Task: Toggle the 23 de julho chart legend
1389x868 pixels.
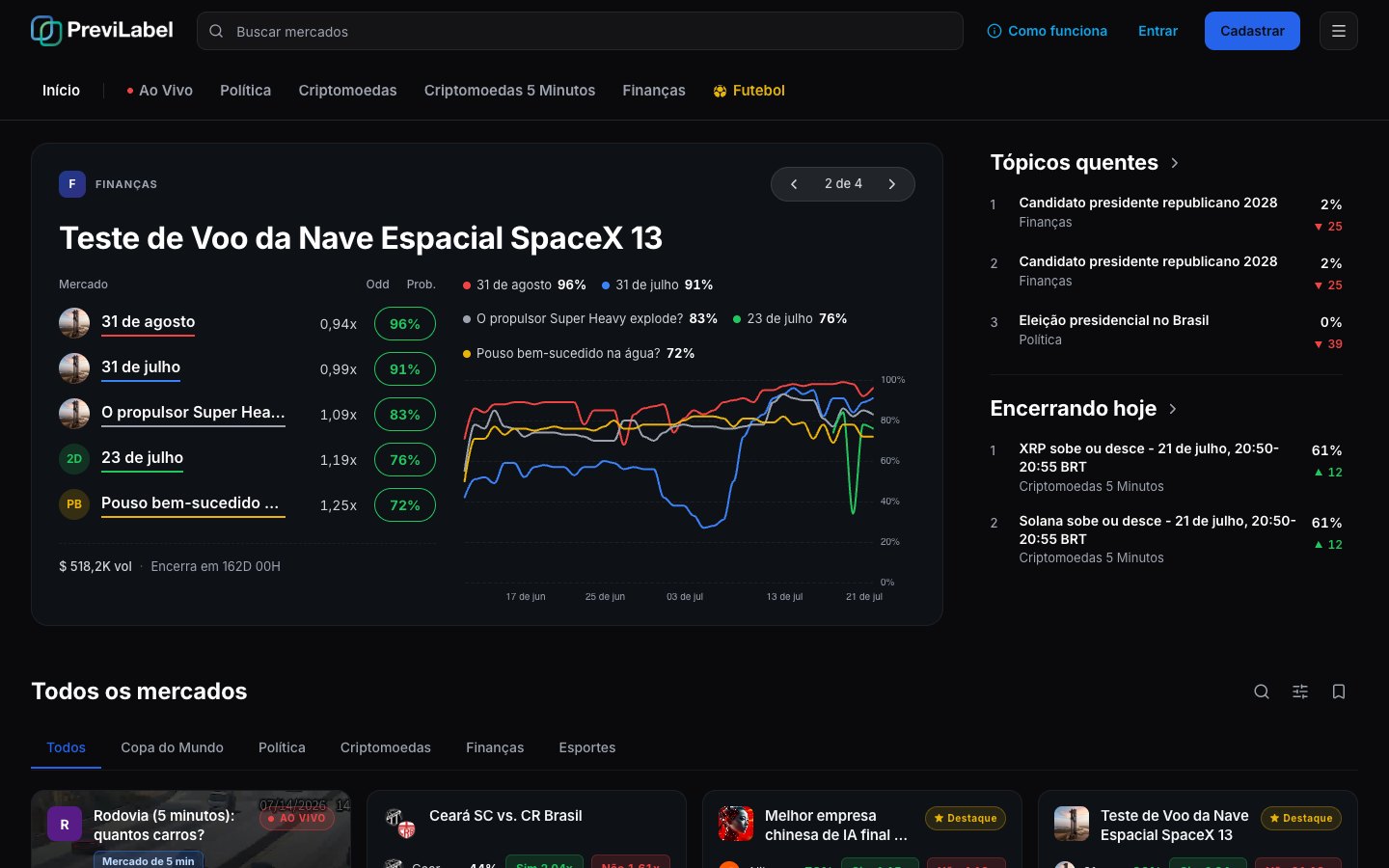Action: pyautogui.click(x=789, y=318)
